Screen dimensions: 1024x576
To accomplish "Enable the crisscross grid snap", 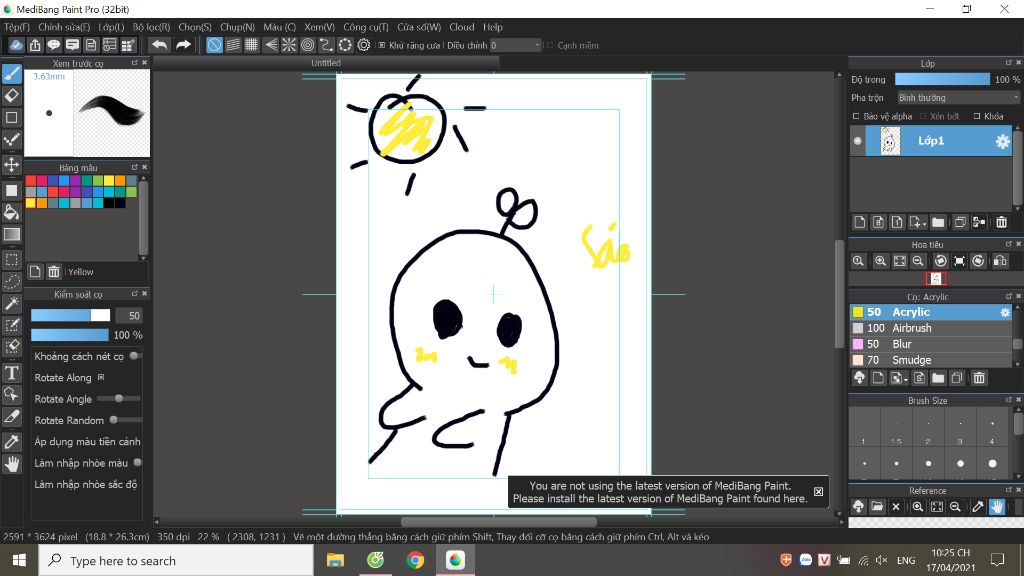I will [x=251, y=45].
